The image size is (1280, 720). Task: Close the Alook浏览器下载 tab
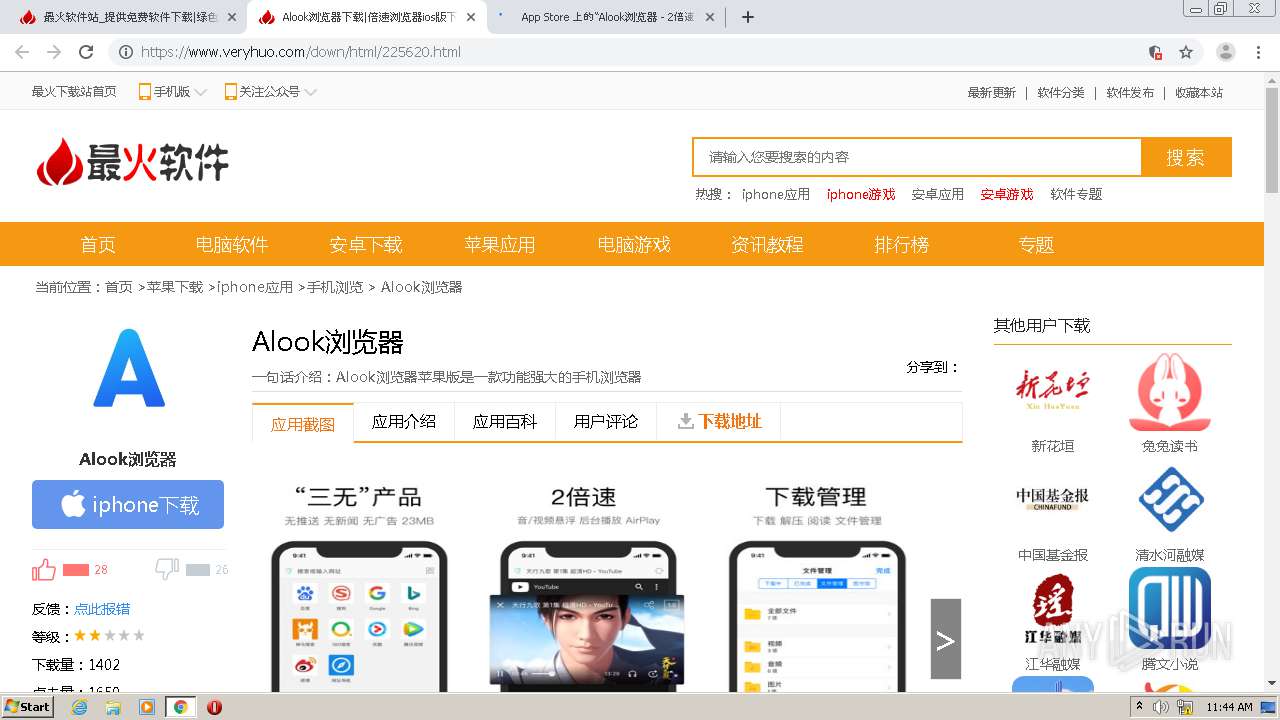(x=471, y=17)
